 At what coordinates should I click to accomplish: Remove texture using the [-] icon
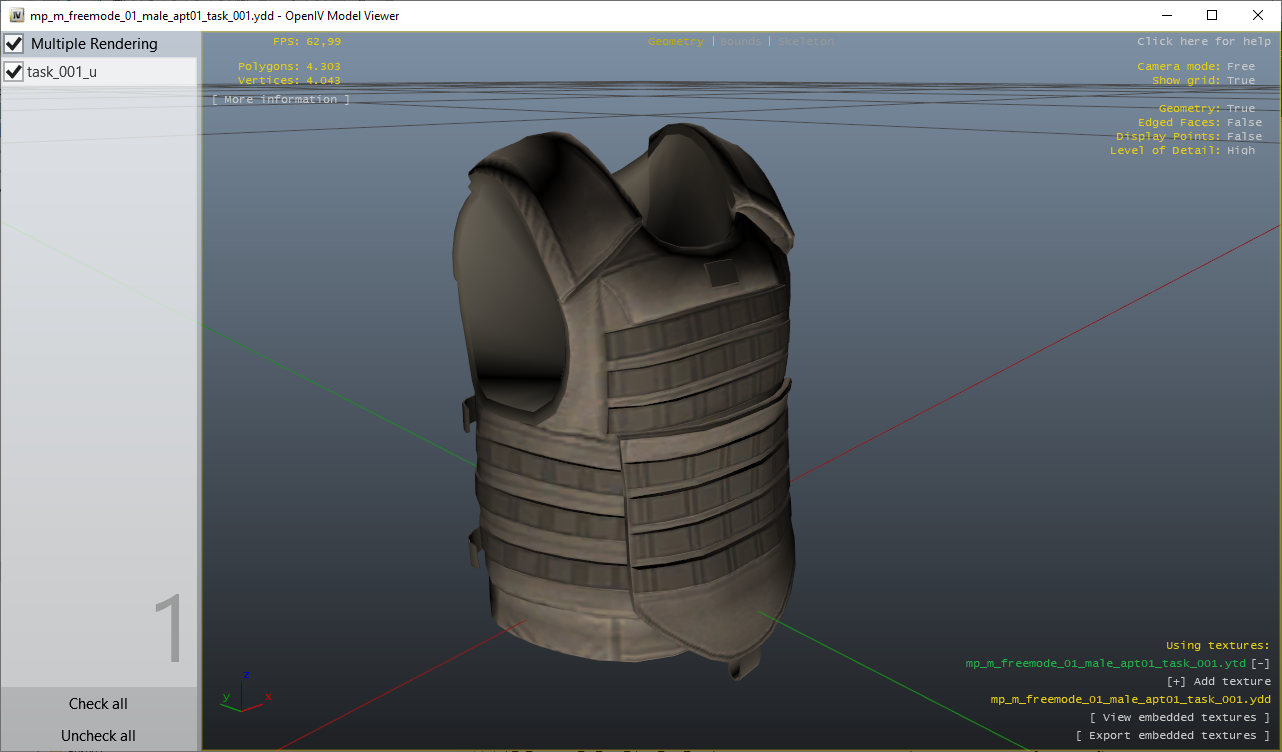pyautogui.click(x=1260, y=663)
